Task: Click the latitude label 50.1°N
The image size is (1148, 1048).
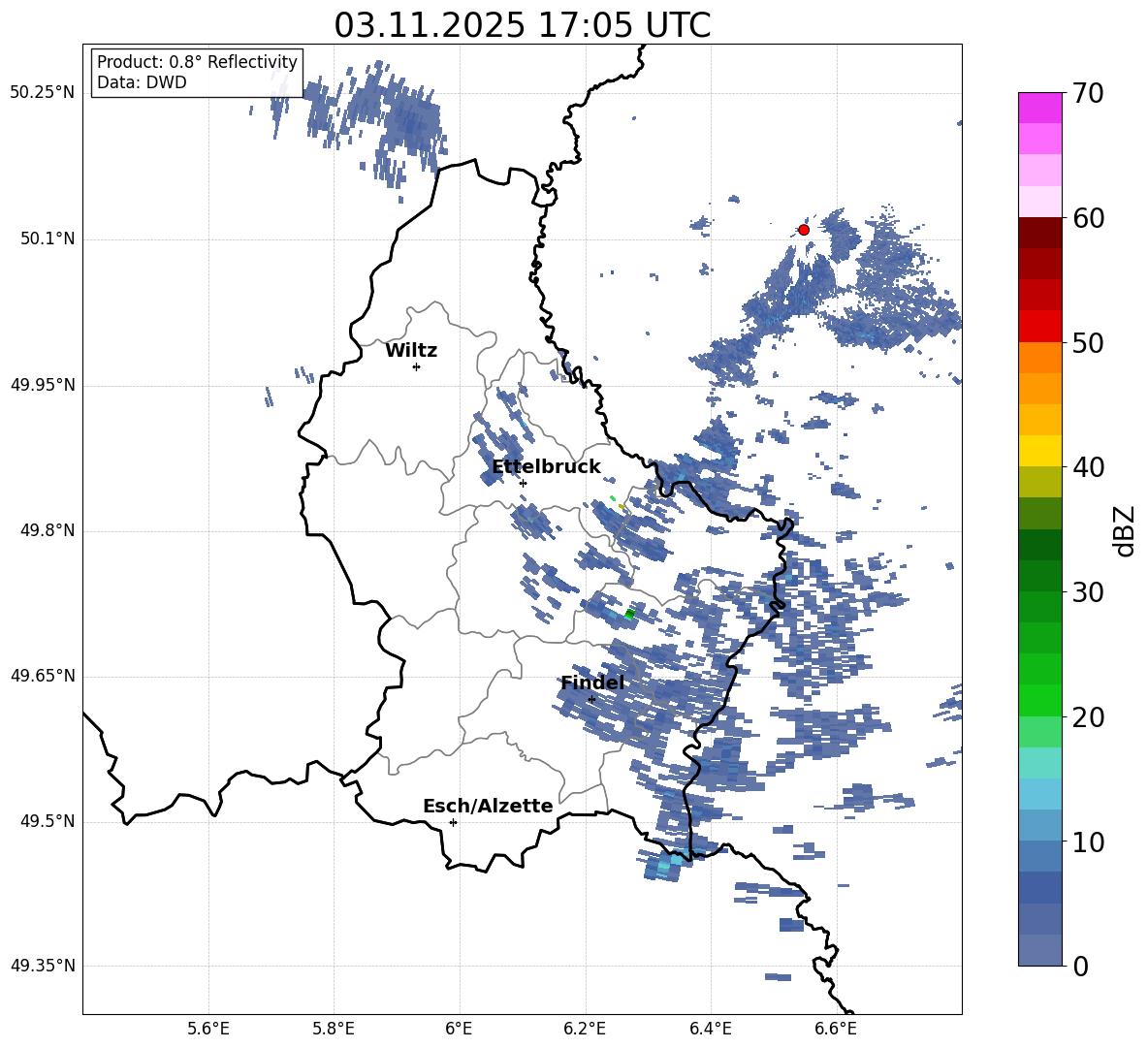Action: 47,238
